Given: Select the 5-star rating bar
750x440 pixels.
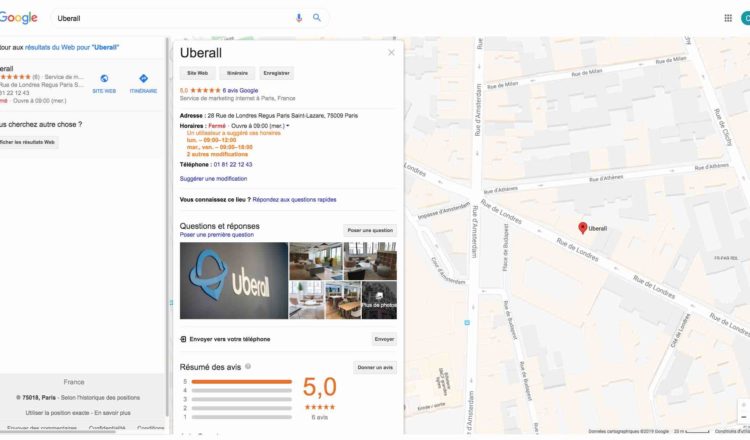Looking at the screenshot, I should coord(242,382).
